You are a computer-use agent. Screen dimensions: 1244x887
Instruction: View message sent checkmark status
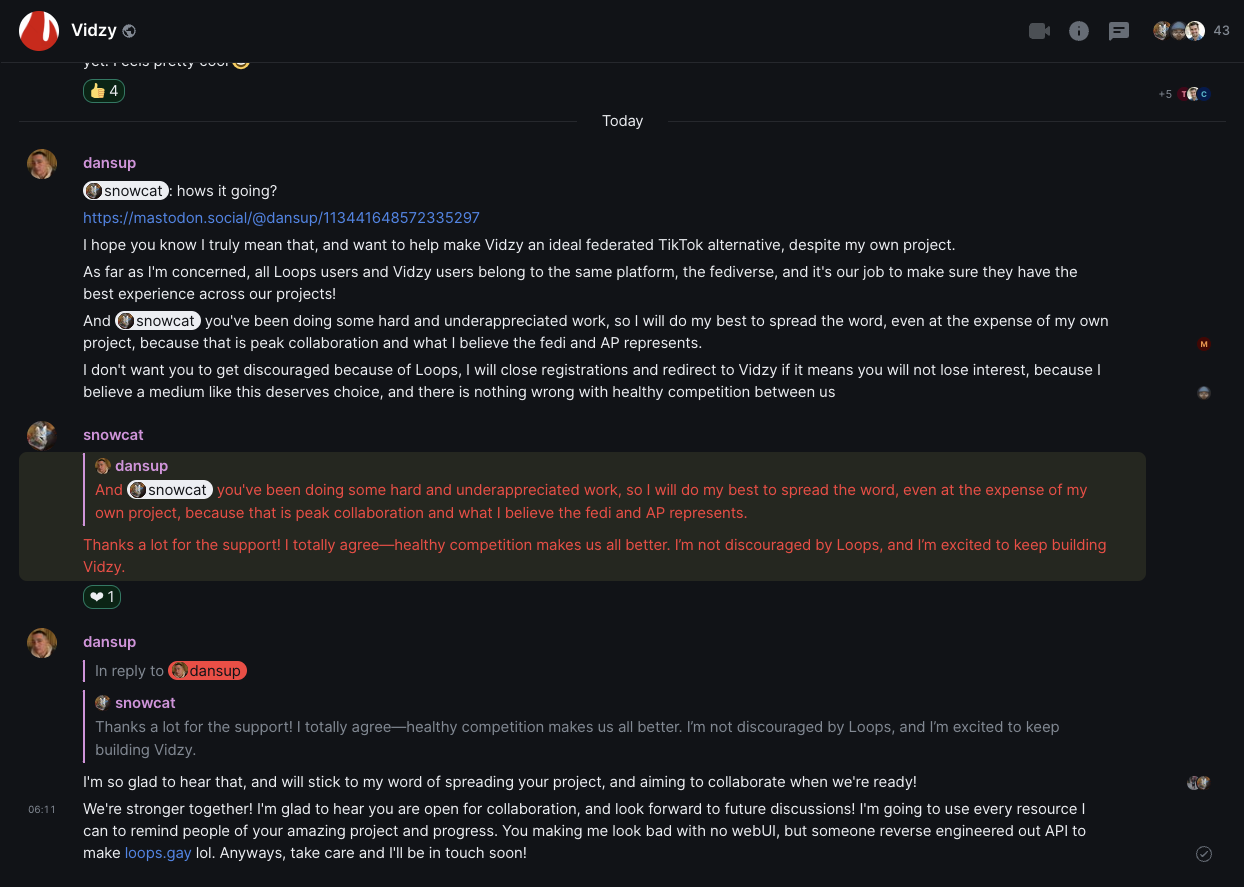click(x=1204, y=853)
